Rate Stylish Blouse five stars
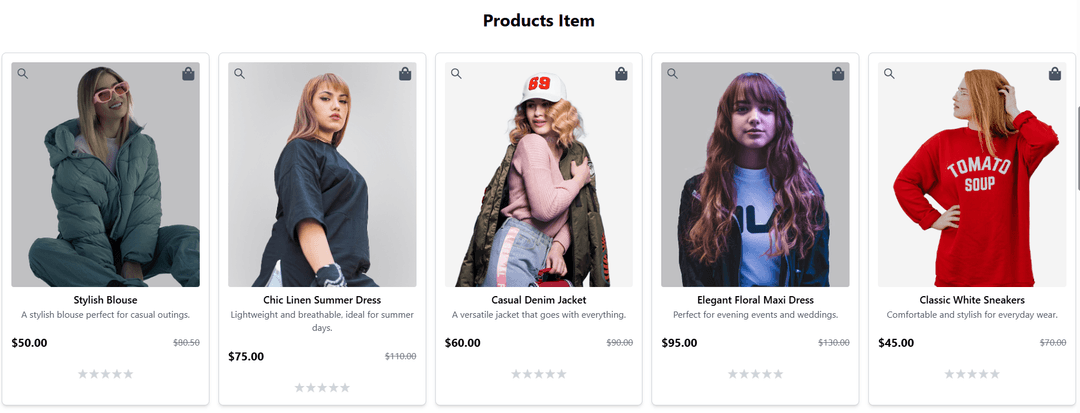This screenshot has height=413, width=1080. [128, 374]
